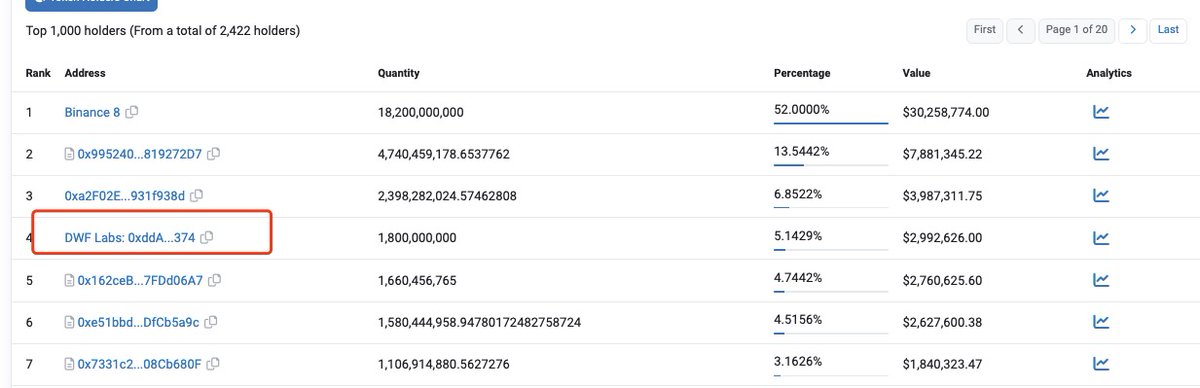Select value $3,987,311.75
This screenshot has width=1200, height=388.
click(x=943, y=196)
